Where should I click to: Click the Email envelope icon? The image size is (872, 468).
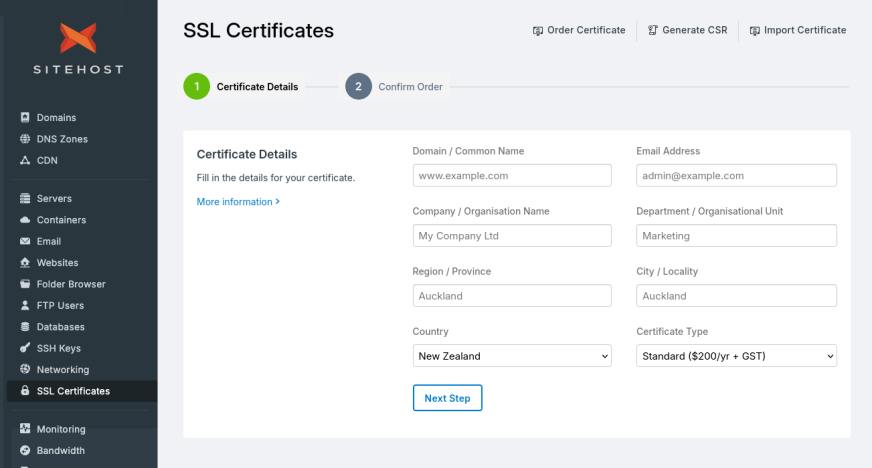pyautogui.click(x=25, y=242)
